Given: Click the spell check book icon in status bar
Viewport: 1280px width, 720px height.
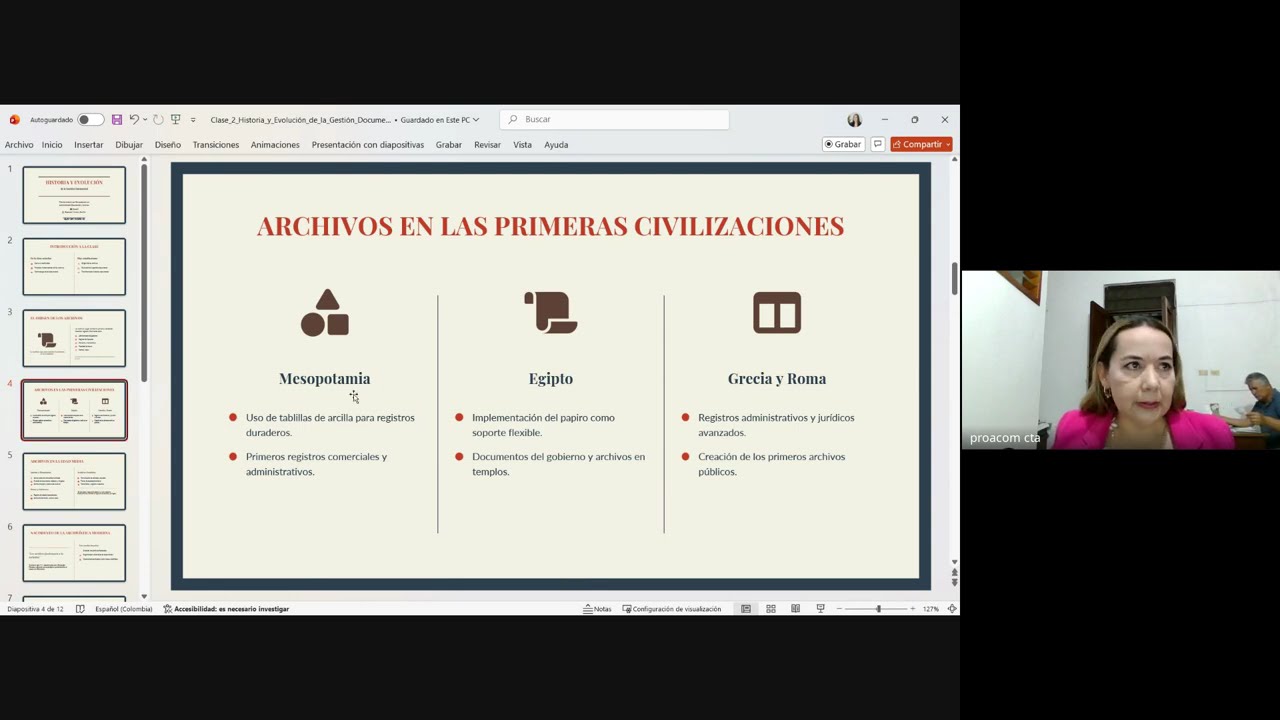Looking at the screenshot, I should coord(80,609).
